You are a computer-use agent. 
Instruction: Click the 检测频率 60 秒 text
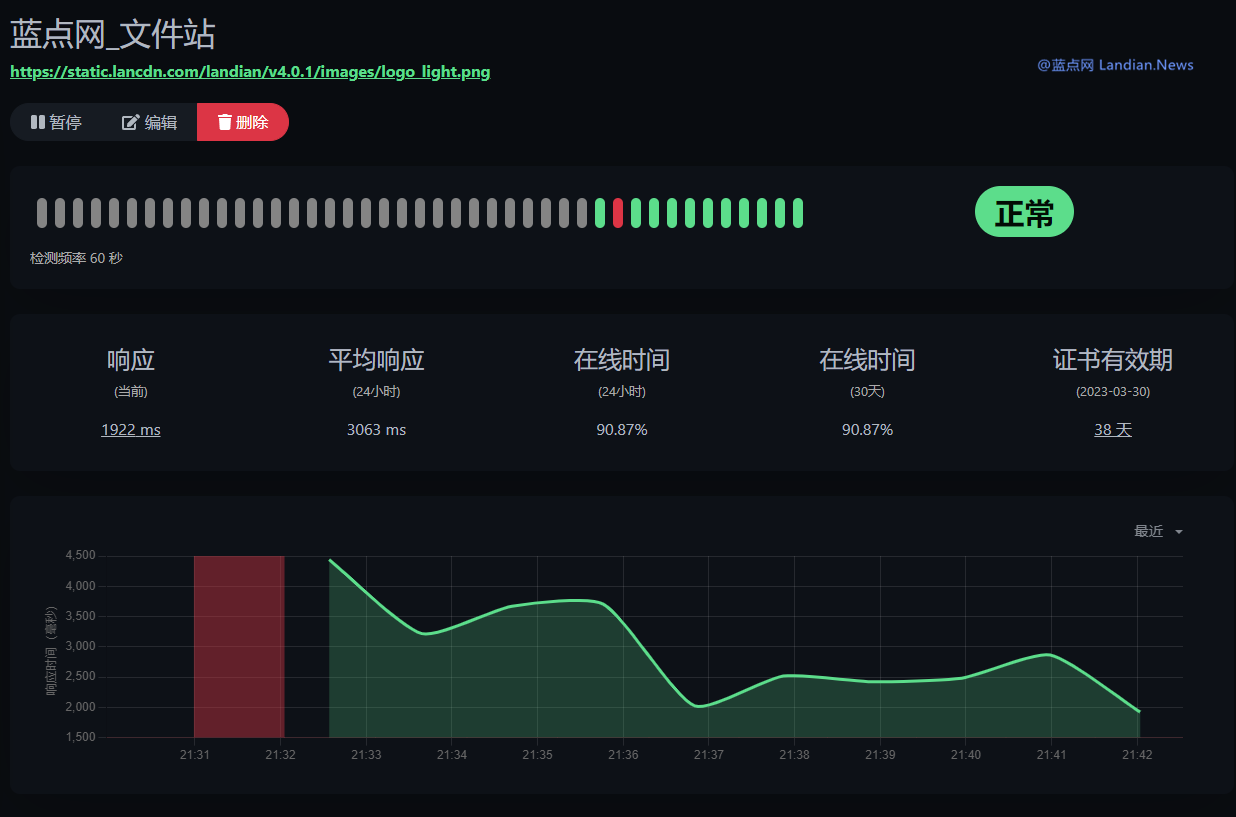click(76, 258)
